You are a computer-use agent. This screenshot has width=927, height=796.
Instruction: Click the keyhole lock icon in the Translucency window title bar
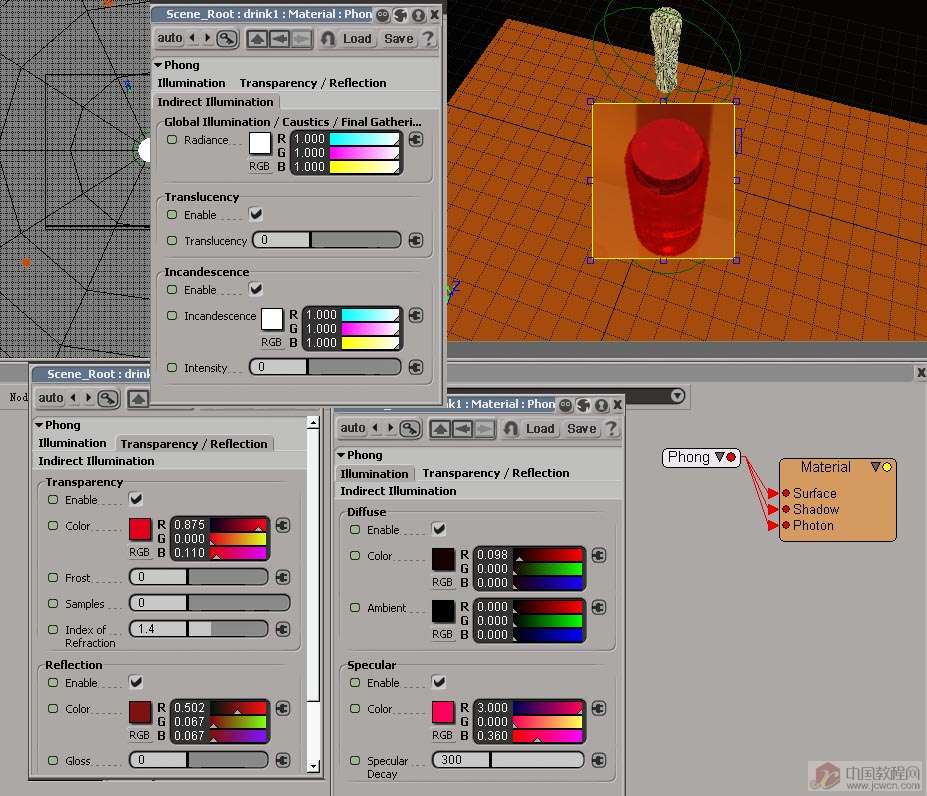point(418,14)
